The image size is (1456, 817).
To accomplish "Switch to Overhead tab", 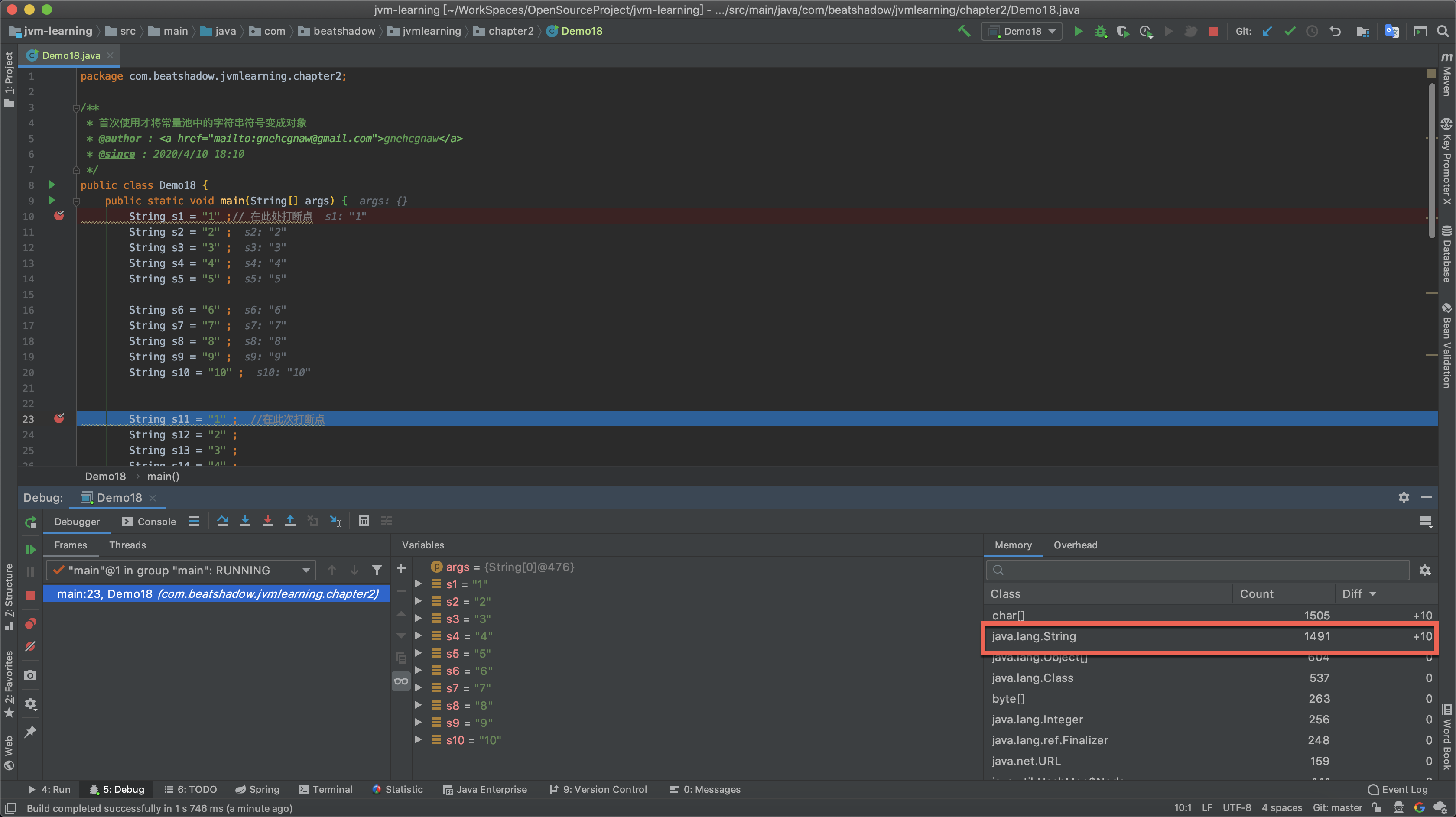I will click(x=1075, y=545).
